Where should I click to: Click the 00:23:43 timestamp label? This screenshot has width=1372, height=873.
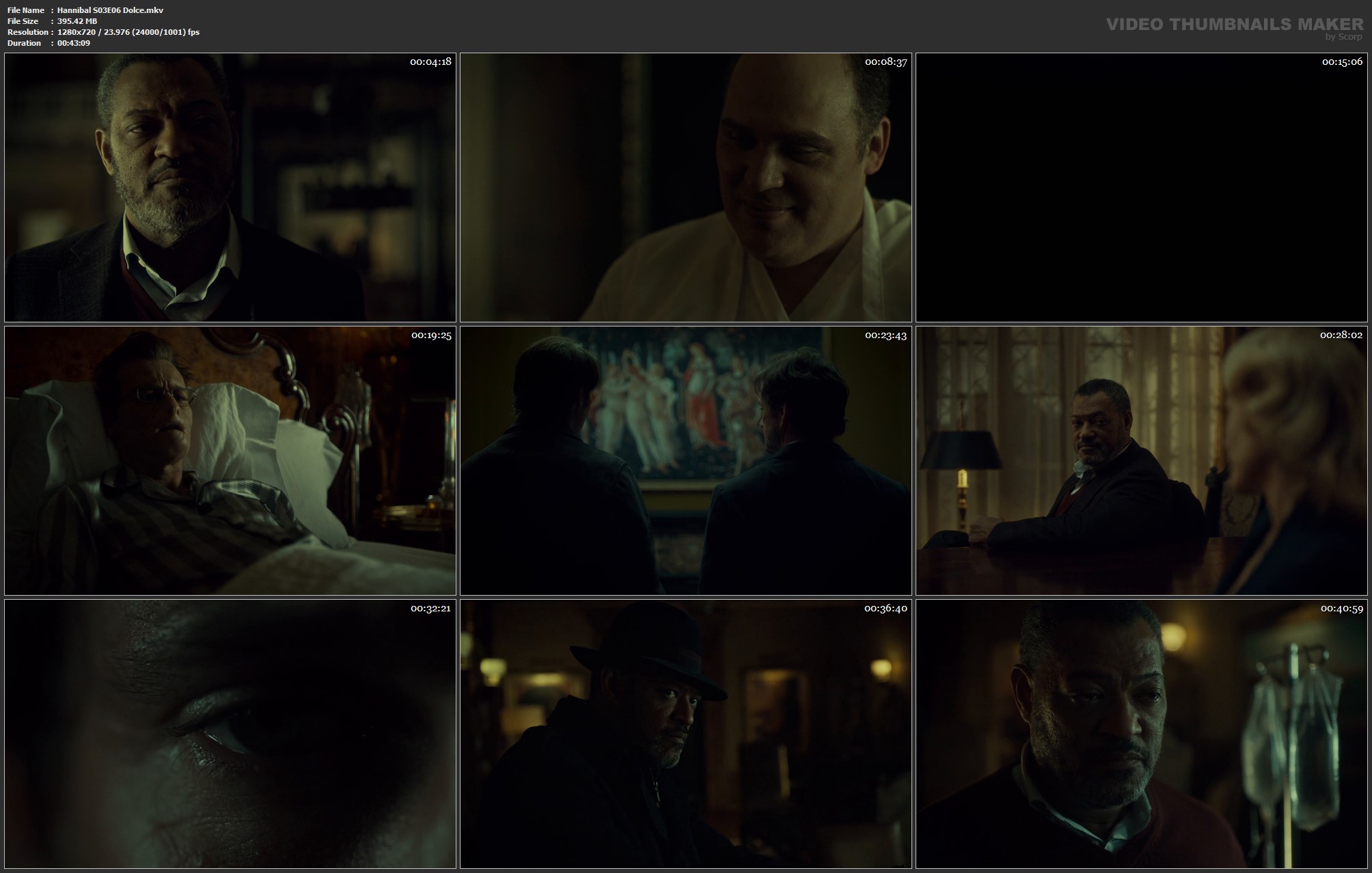pyautogui.click(x=886, y=335)
